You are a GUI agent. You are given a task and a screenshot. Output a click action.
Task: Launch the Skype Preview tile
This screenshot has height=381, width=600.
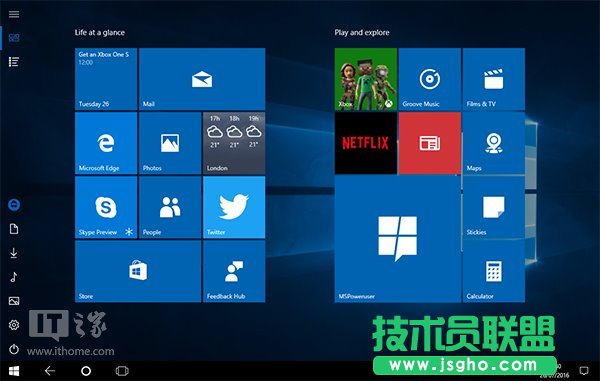106,207
